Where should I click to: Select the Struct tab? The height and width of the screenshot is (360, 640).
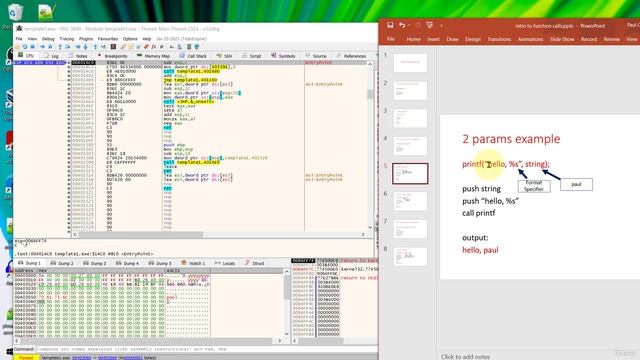coord(255,263)
